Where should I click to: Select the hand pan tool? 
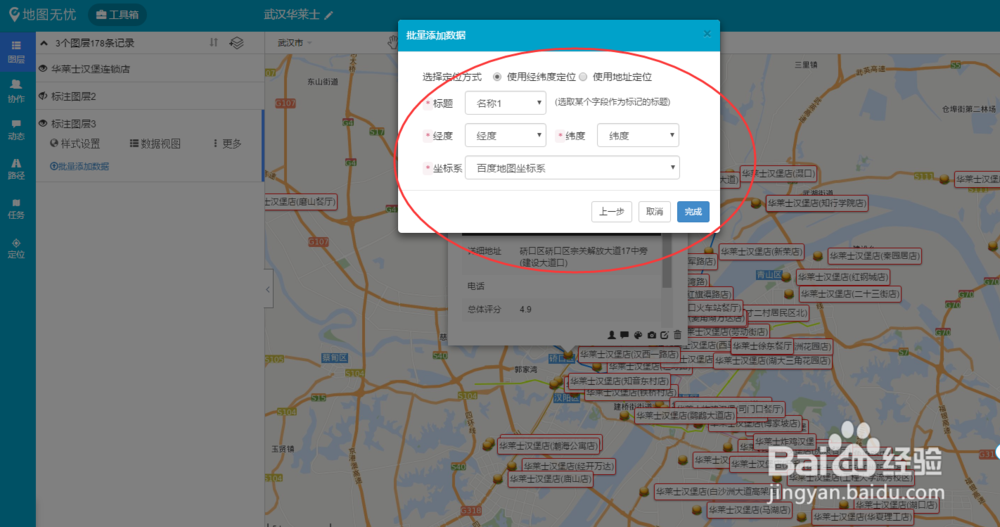pos(393,43)
